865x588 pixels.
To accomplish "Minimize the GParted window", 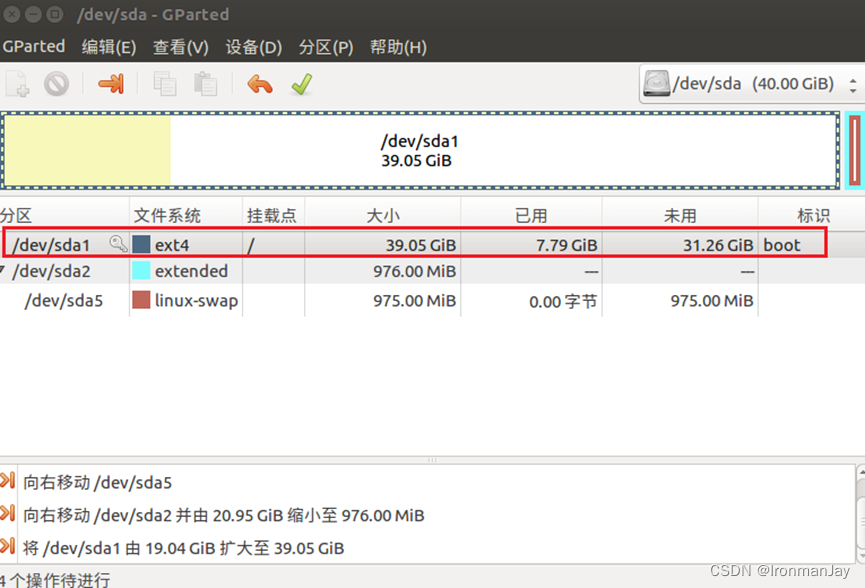I will click(x=33, y=14).
